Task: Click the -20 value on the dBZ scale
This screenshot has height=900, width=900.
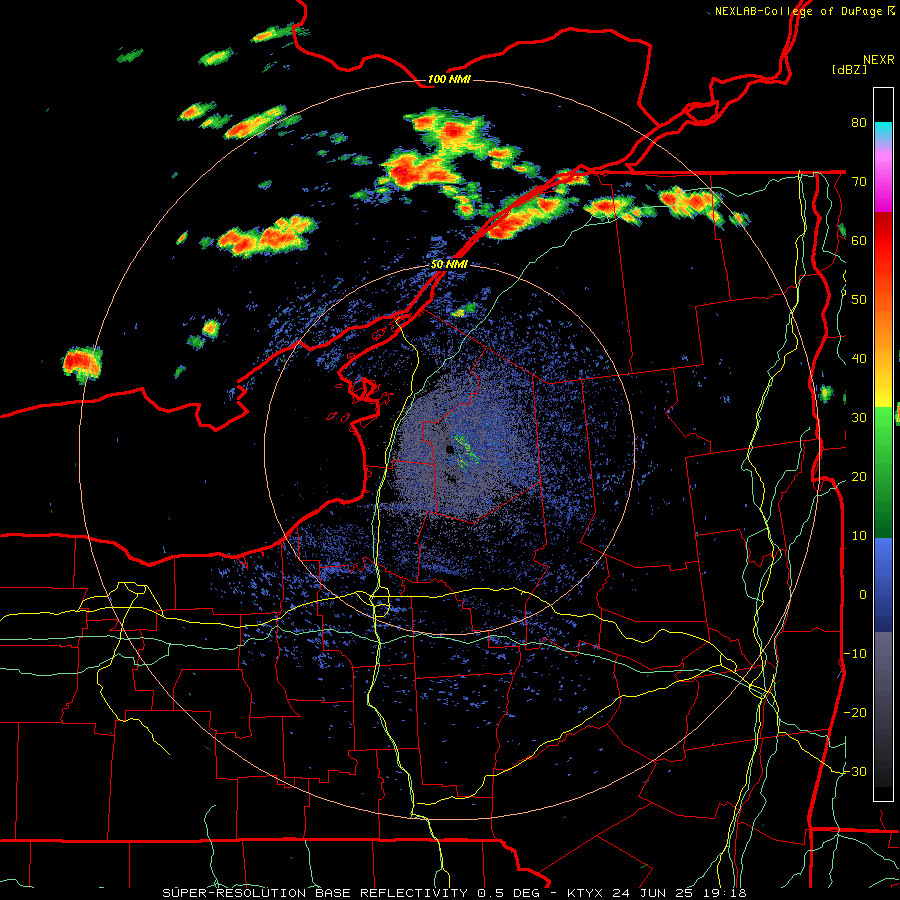Action: pyautogui.click(x=855, y=712)
